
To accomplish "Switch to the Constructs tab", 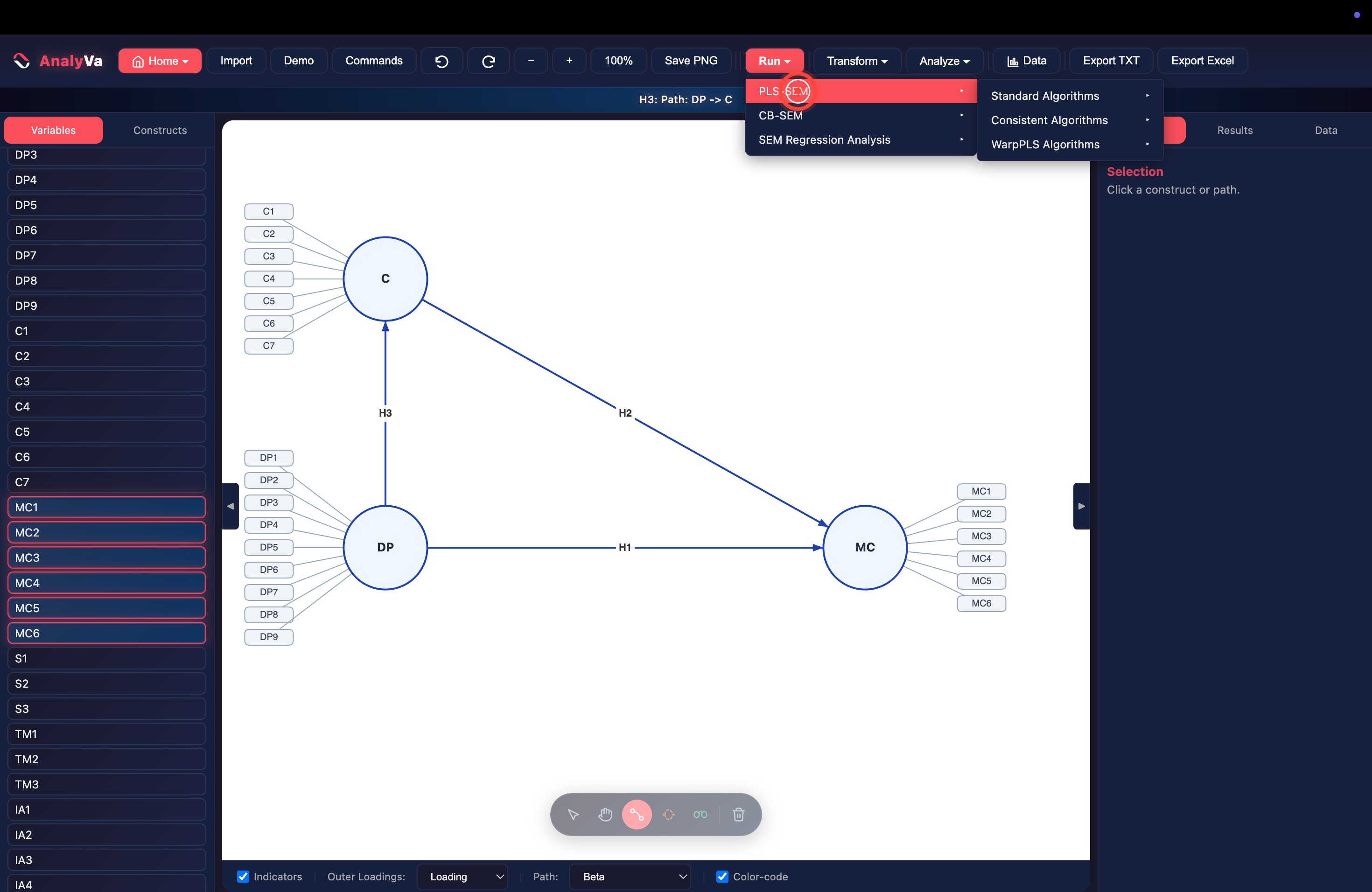I will [160, 130].
